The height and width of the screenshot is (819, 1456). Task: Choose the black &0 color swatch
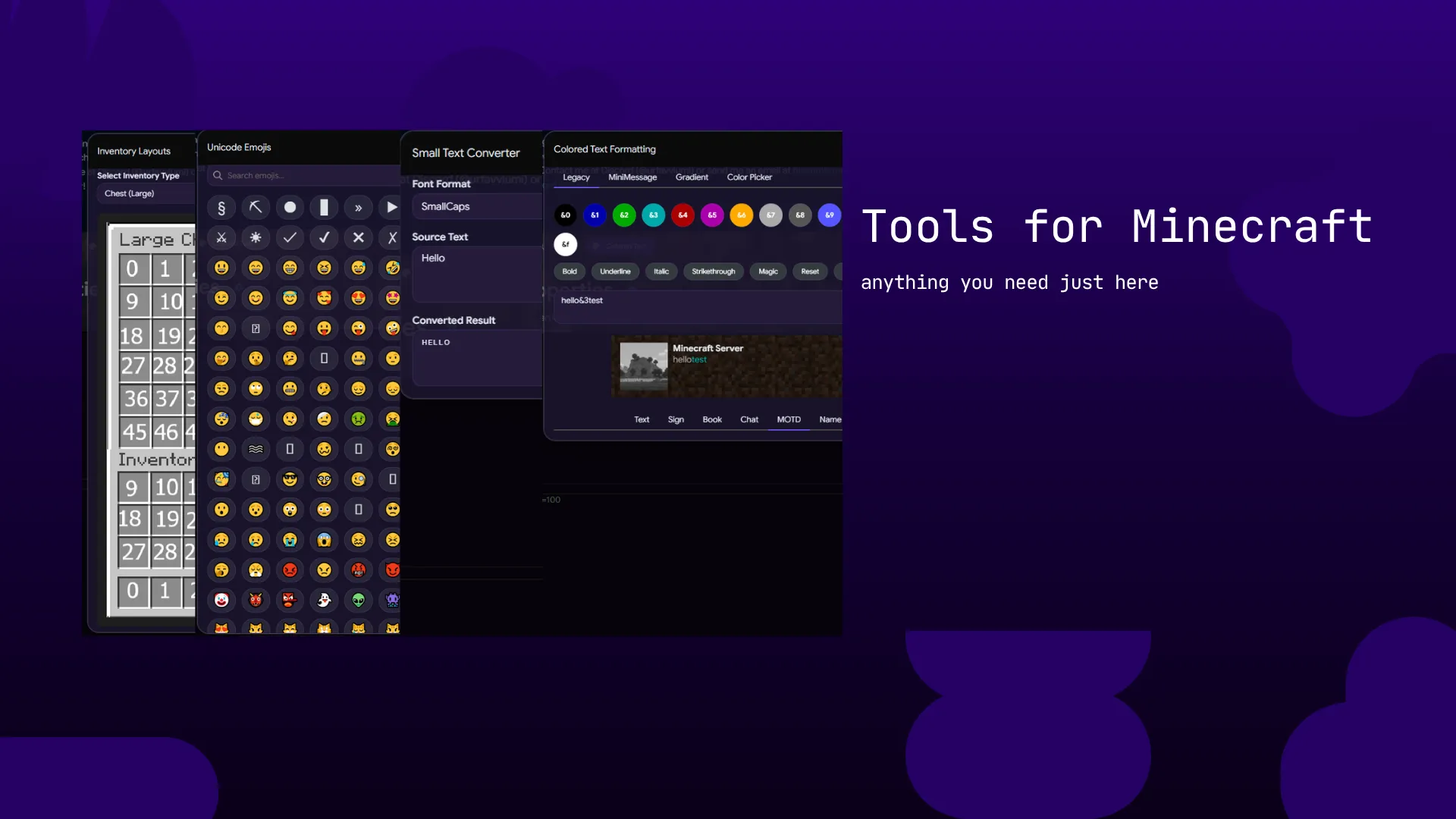566,215
